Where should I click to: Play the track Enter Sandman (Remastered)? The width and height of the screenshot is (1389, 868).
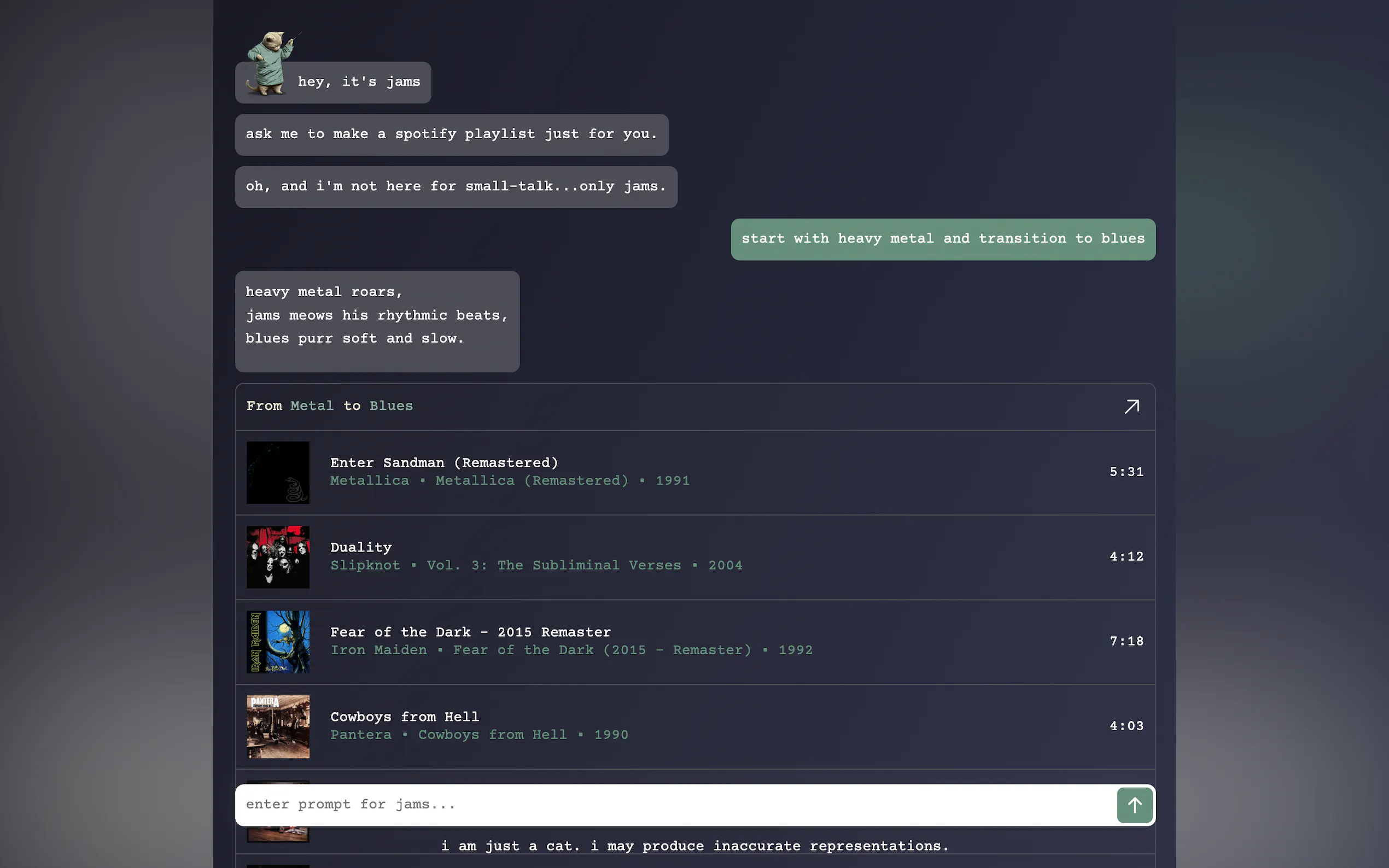pyautogui.click(x=444, y=463)
